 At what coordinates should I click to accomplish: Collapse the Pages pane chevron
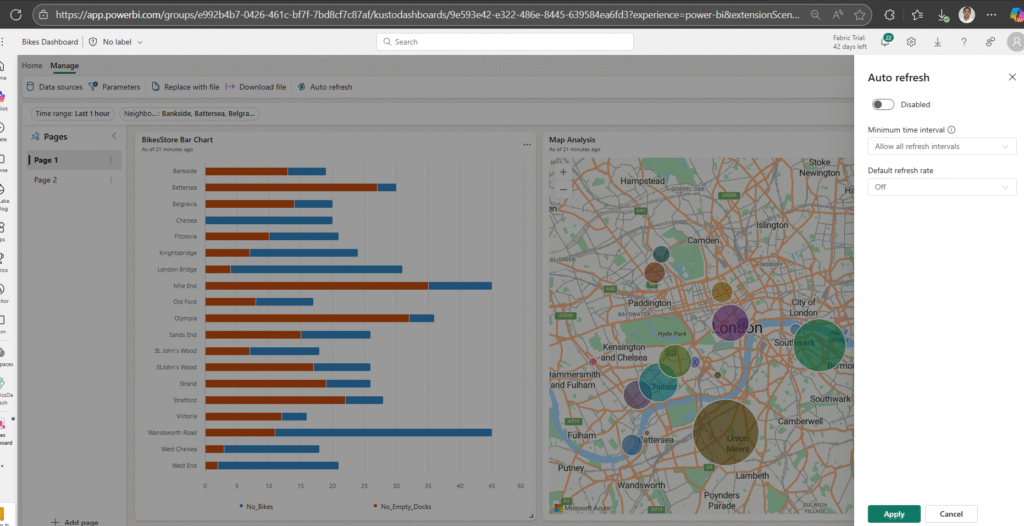114,136
